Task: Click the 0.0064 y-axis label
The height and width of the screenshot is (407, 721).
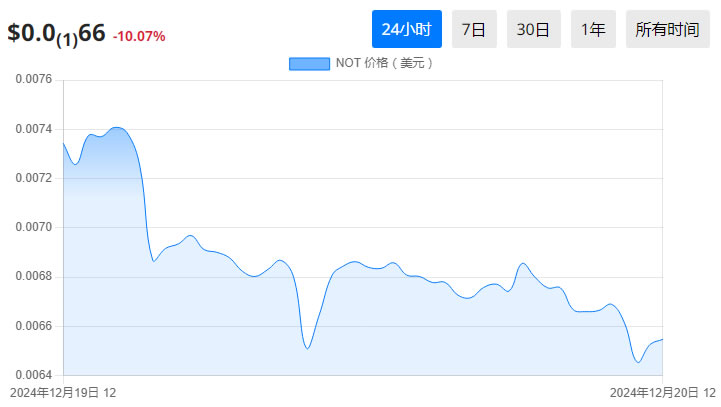Action: [34, 375]
